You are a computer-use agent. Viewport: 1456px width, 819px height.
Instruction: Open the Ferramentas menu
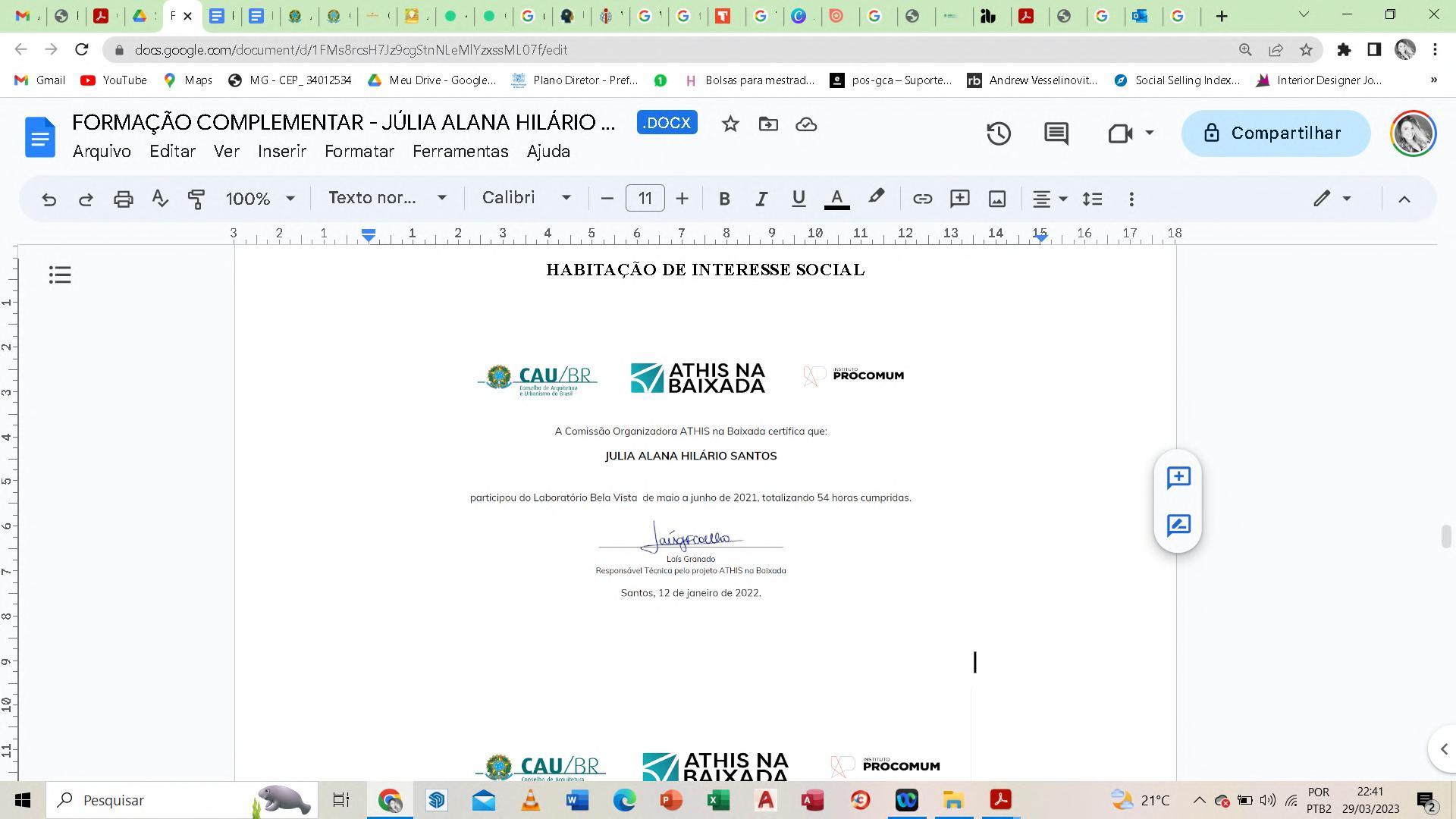click(460, 152)
